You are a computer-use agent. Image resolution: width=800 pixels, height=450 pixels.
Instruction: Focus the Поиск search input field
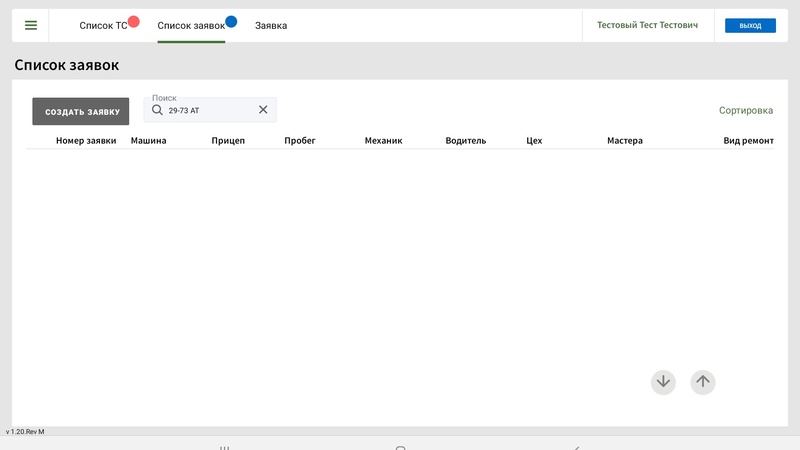210,110
